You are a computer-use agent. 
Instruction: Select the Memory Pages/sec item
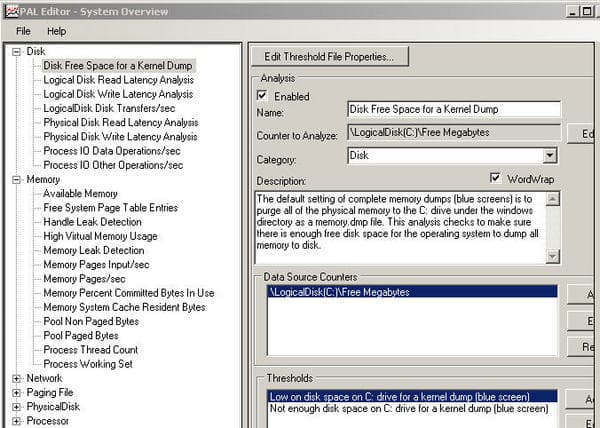pos(84,279)
